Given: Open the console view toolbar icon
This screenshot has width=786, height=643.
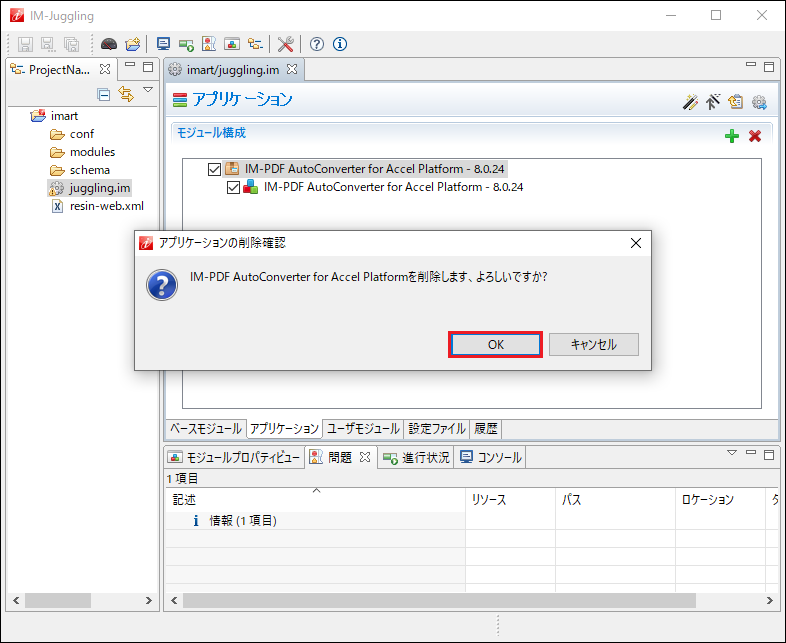Looking at the screenshot, I should click(163, 44).
